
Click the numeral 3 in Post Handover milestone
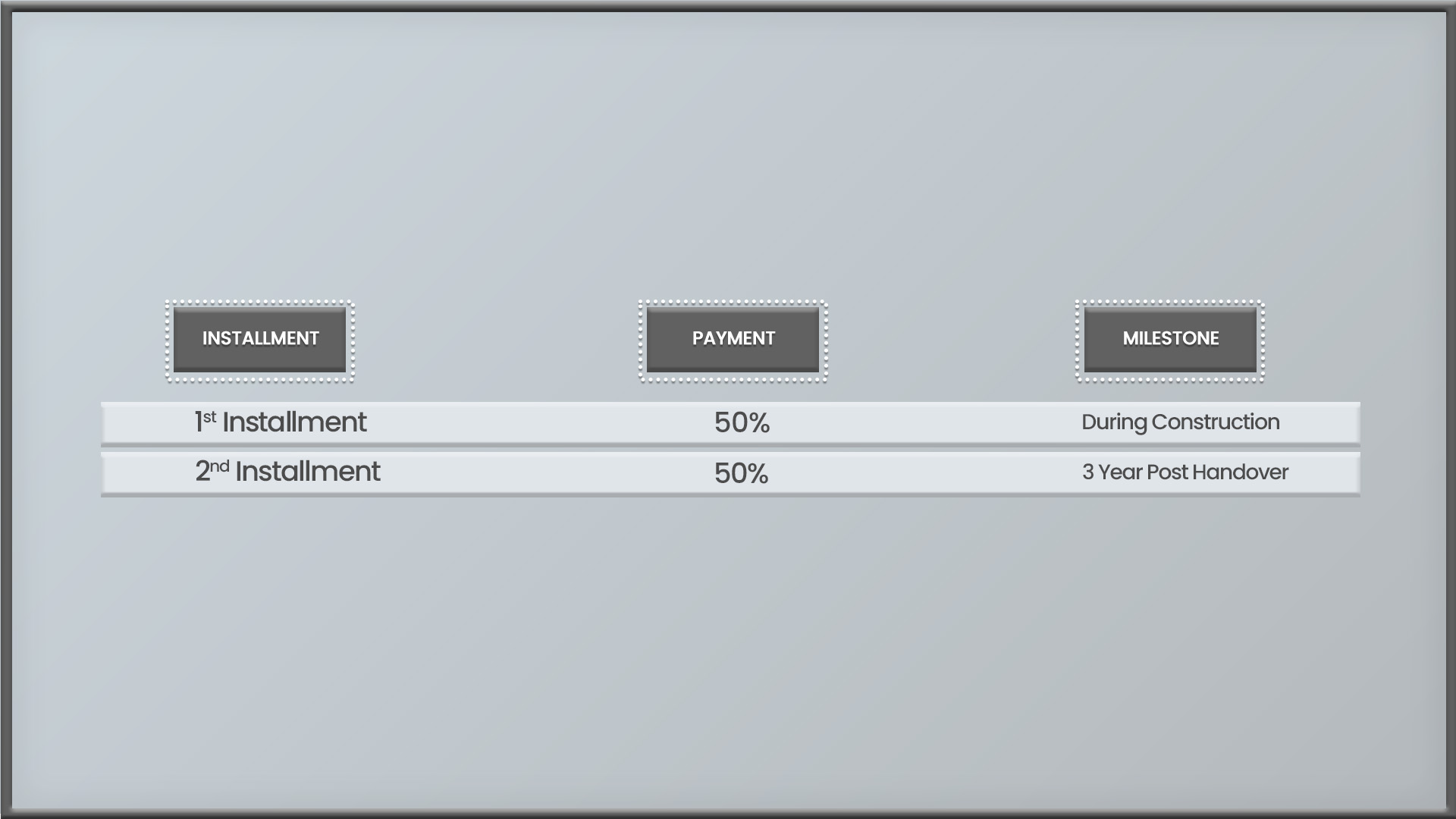coord(1087,472)
